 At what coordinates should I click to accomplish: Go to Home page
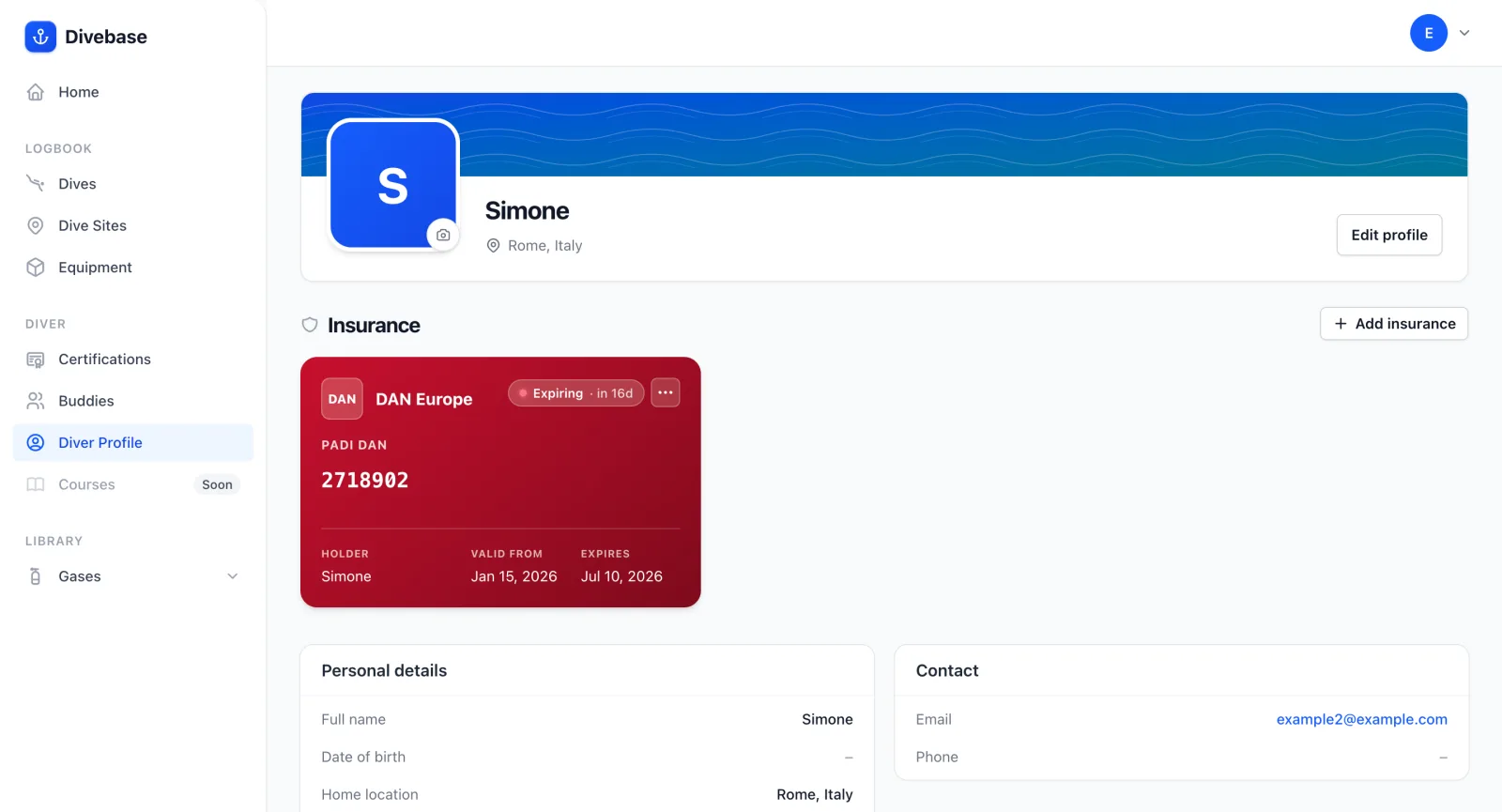133,92
